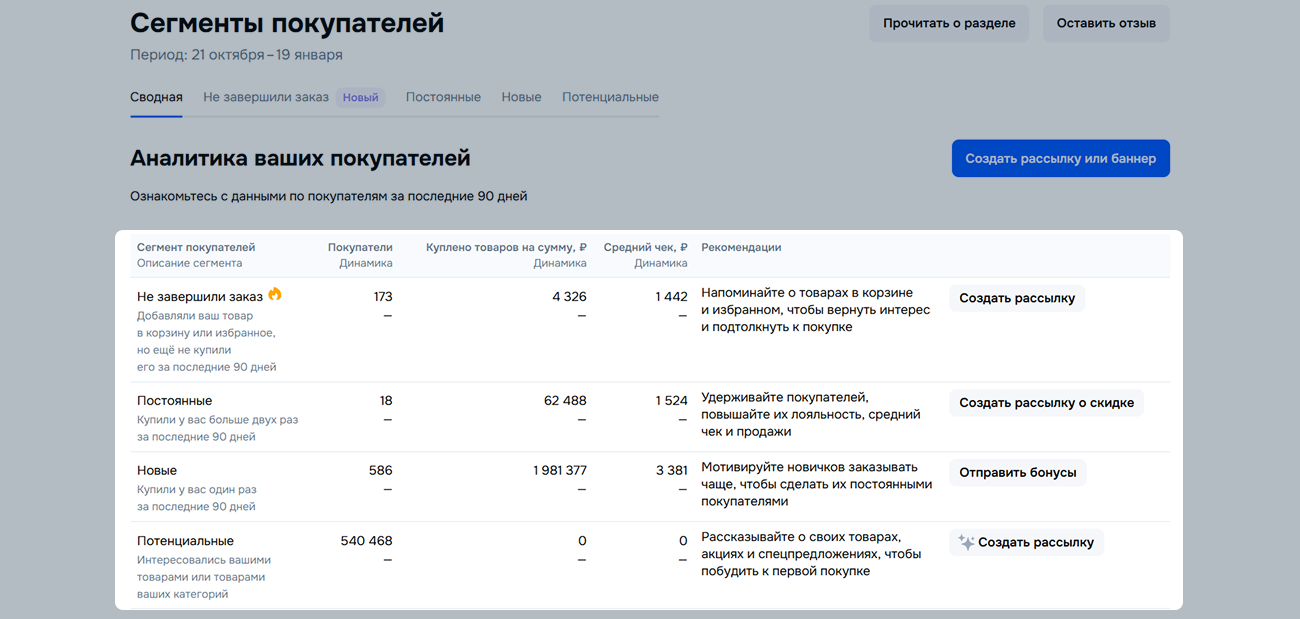Click the Покупатели column header

coord(360,247)
